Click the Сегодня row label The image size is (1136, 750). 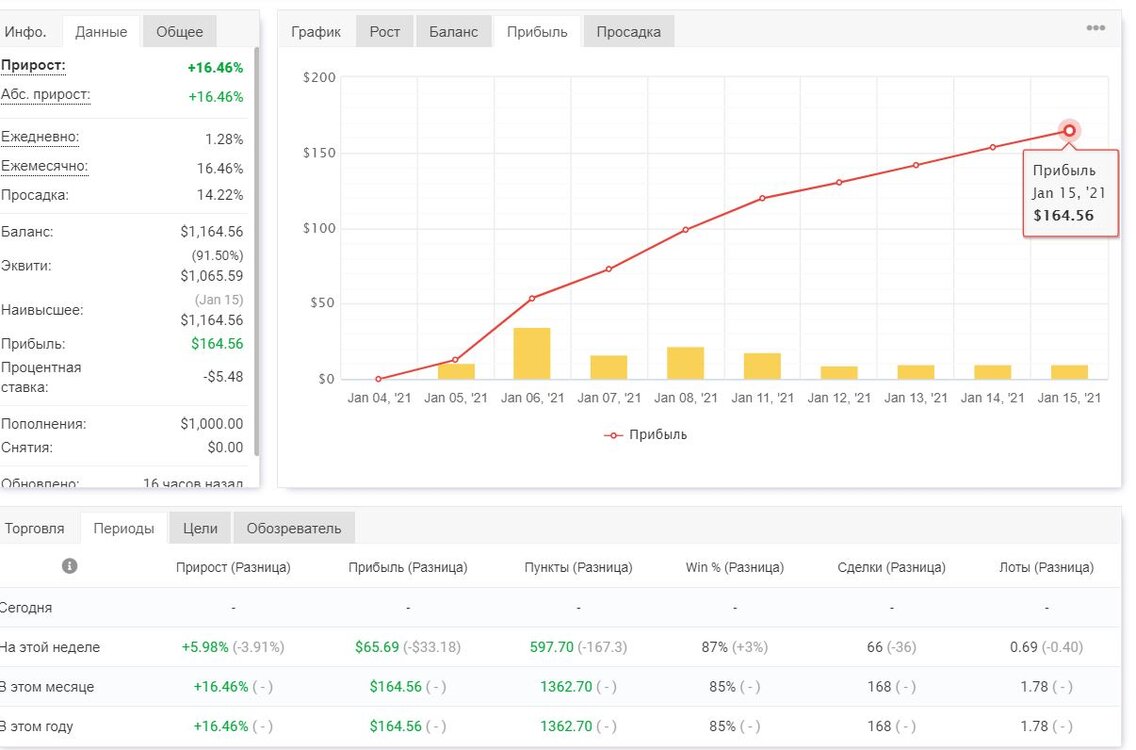pos(25,607)
